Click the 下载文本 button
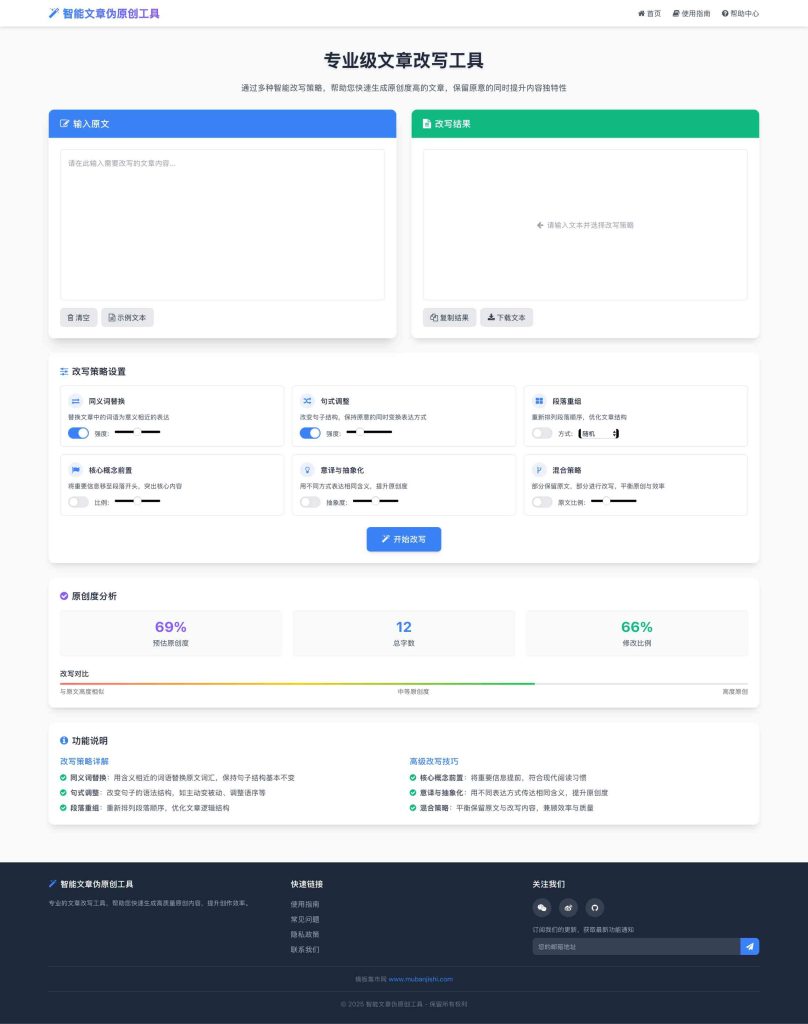Viewport: 808px width, 1024px height. click(507, 317)
